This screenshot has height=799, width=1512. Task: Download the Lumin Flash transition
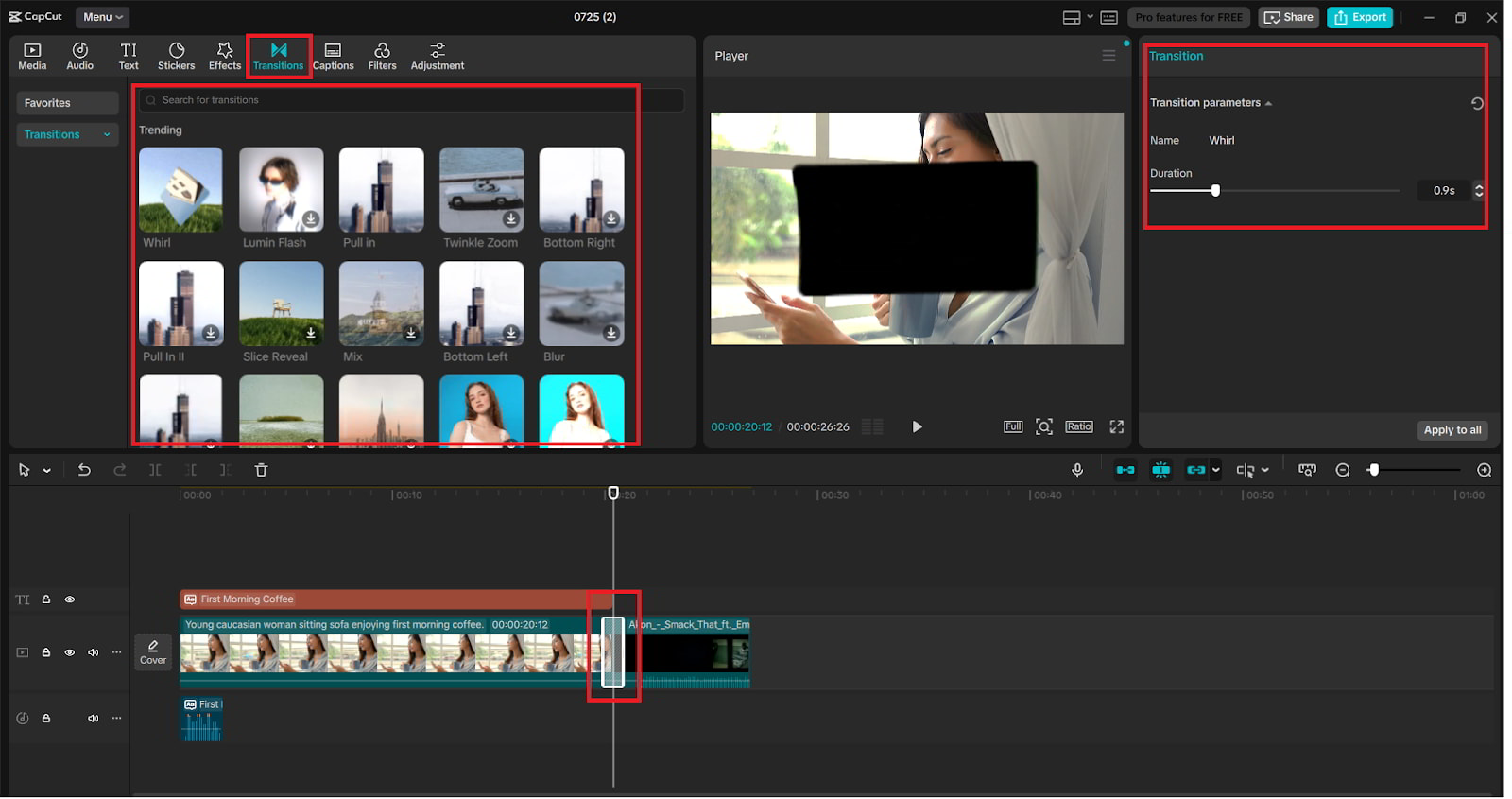311,219
